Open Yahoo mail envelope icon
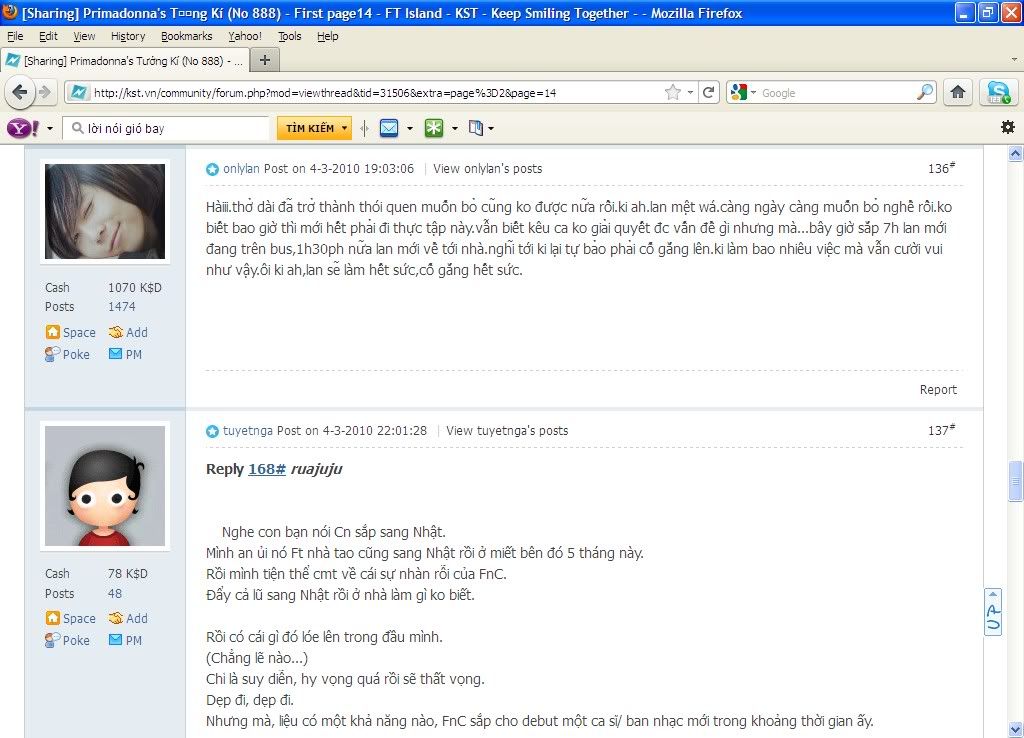 point(389,128)
